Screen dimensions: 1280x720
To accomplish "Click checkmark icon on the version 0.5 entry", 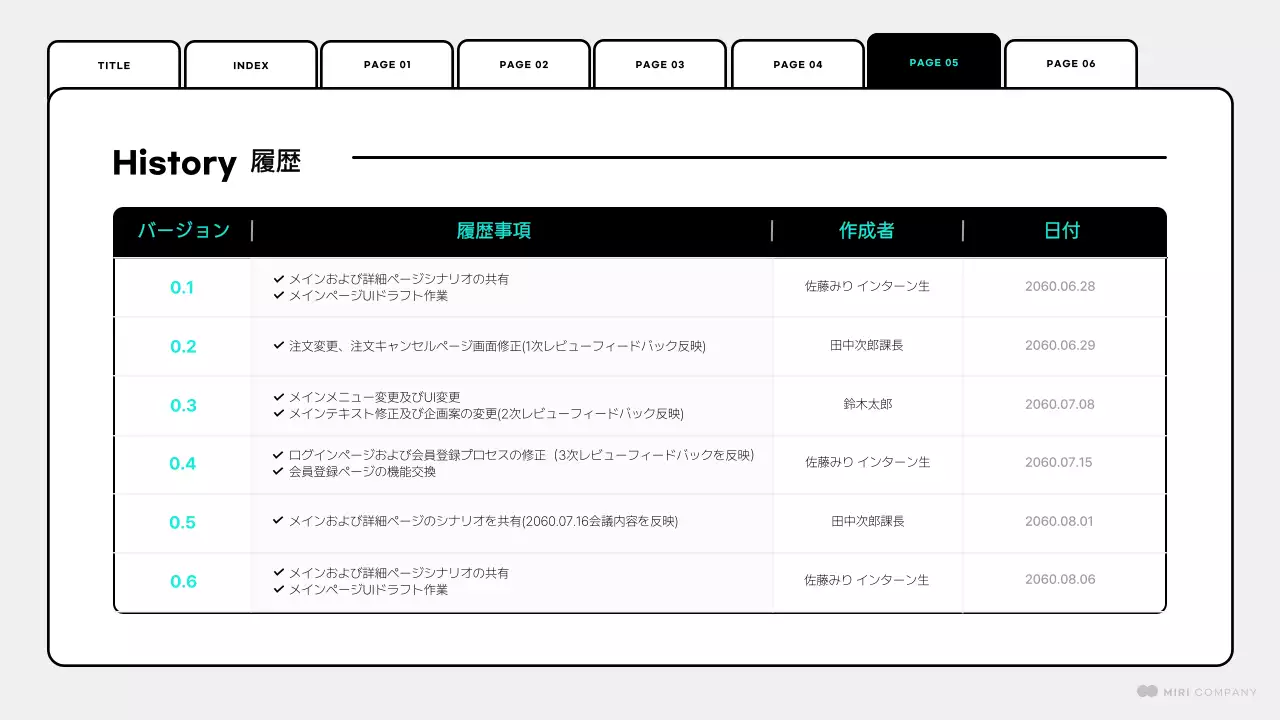I will [277, 521].
